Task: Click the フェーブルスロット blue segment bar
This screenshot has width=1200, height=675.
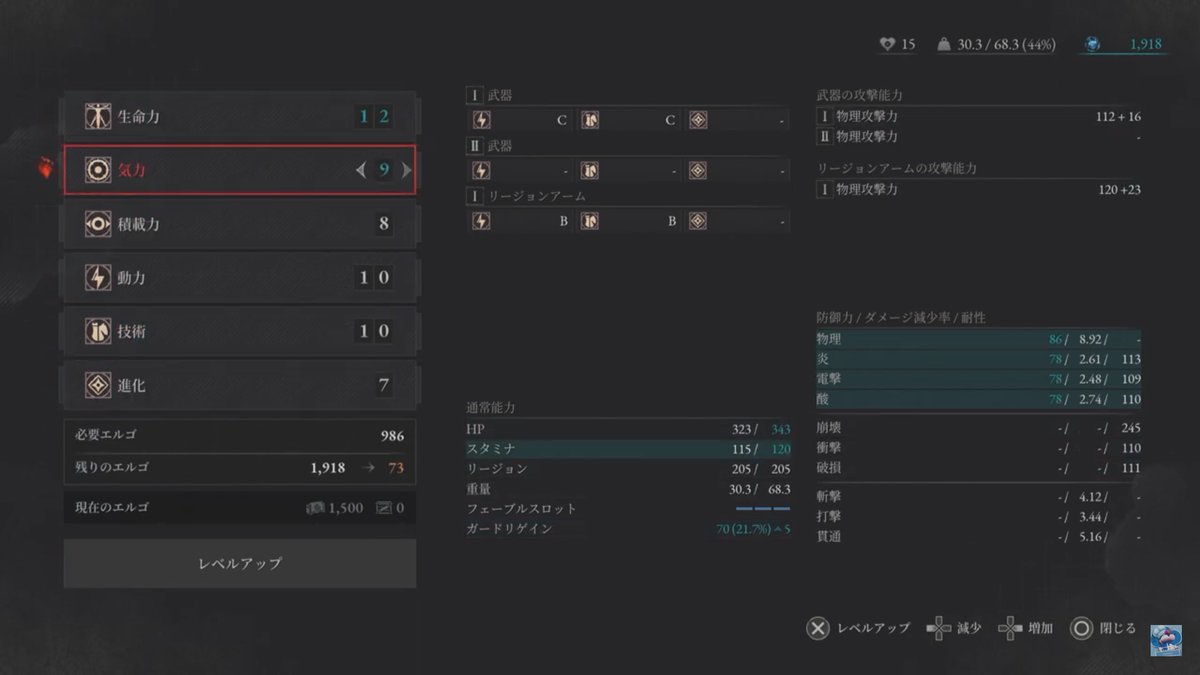Action: (763, 509)
